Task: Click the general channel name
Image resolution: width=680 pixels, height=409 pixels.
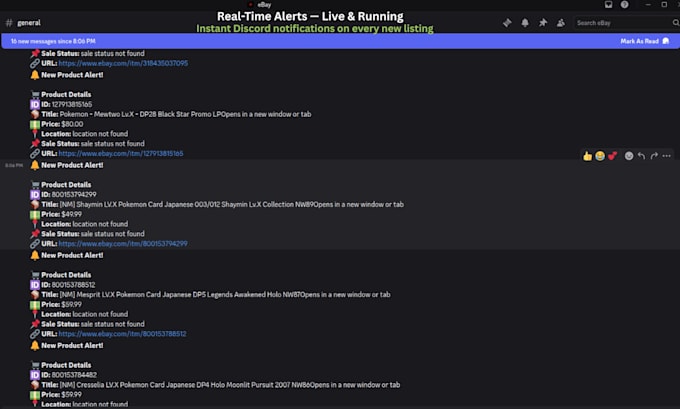Action: point(29,23)
